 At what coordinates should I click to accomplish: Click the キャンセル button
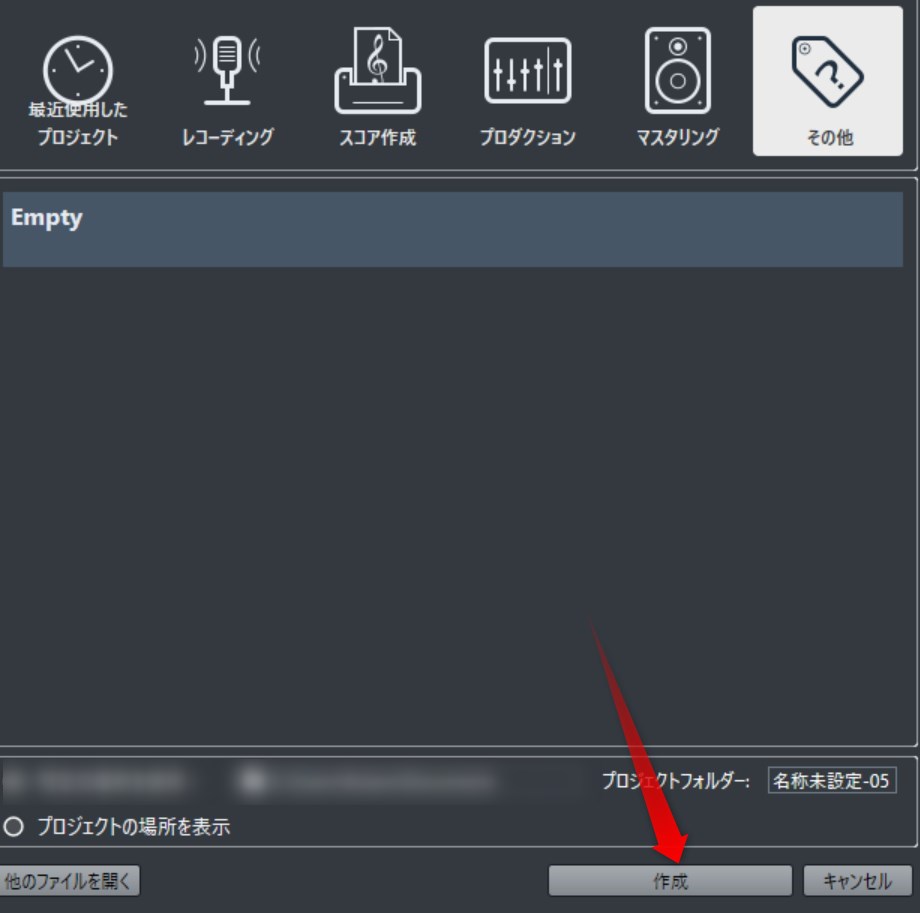point(857,881)
